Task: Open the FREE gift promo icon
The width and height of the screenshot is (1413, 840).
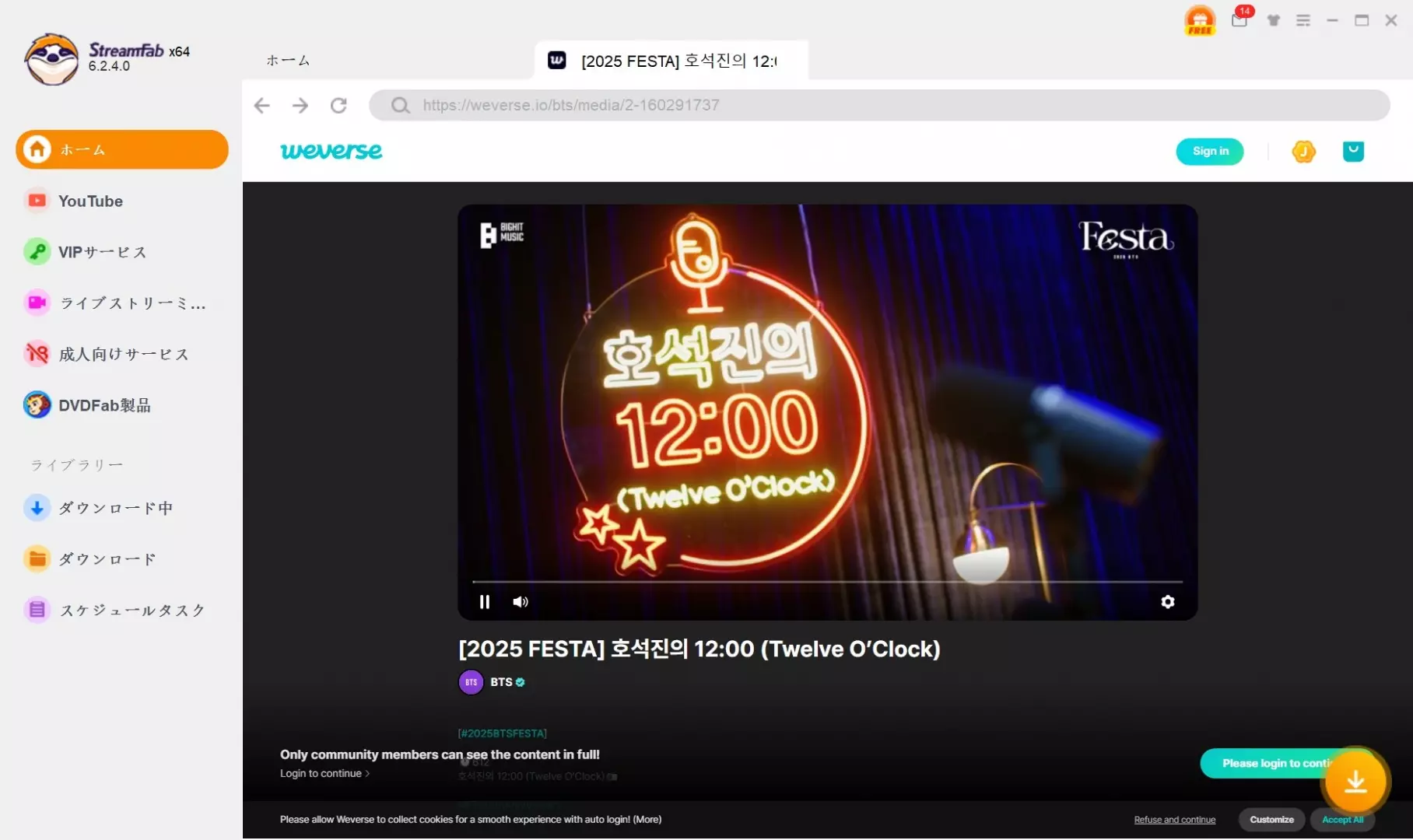Action: [x=1200, y=20]
